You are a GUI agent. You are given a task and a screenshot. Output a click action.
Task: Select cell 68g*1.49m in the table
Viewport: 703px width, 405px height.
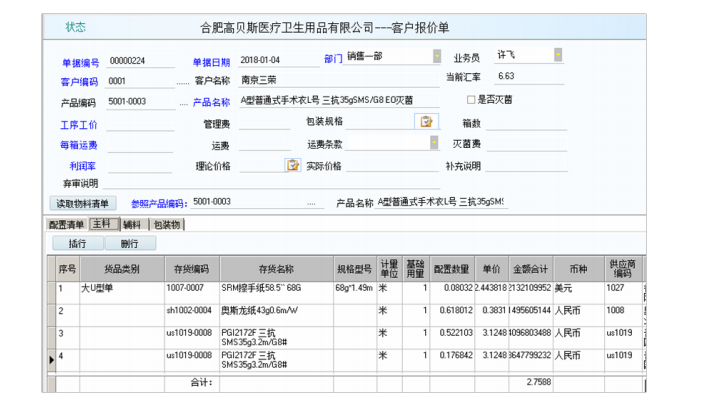354,293
